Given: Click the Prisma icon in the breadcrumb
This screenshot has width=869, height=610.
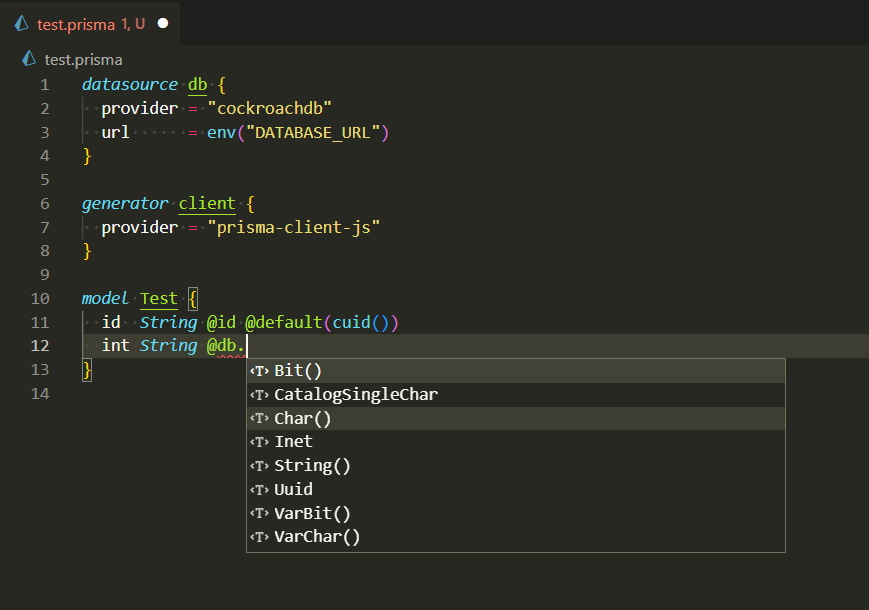Looking at the screenshot, I should (29, 59).
